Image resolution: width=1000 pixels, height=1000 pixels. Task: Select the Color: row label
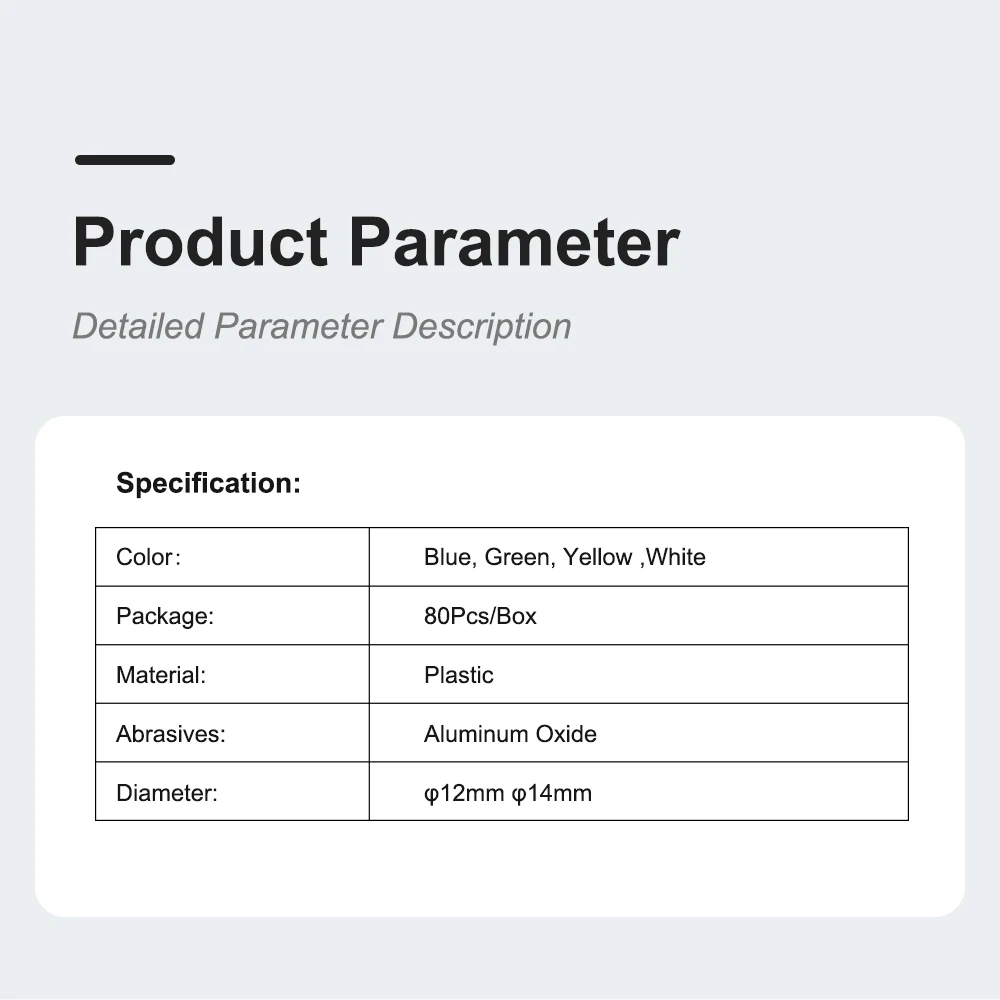tap(149, 557)
